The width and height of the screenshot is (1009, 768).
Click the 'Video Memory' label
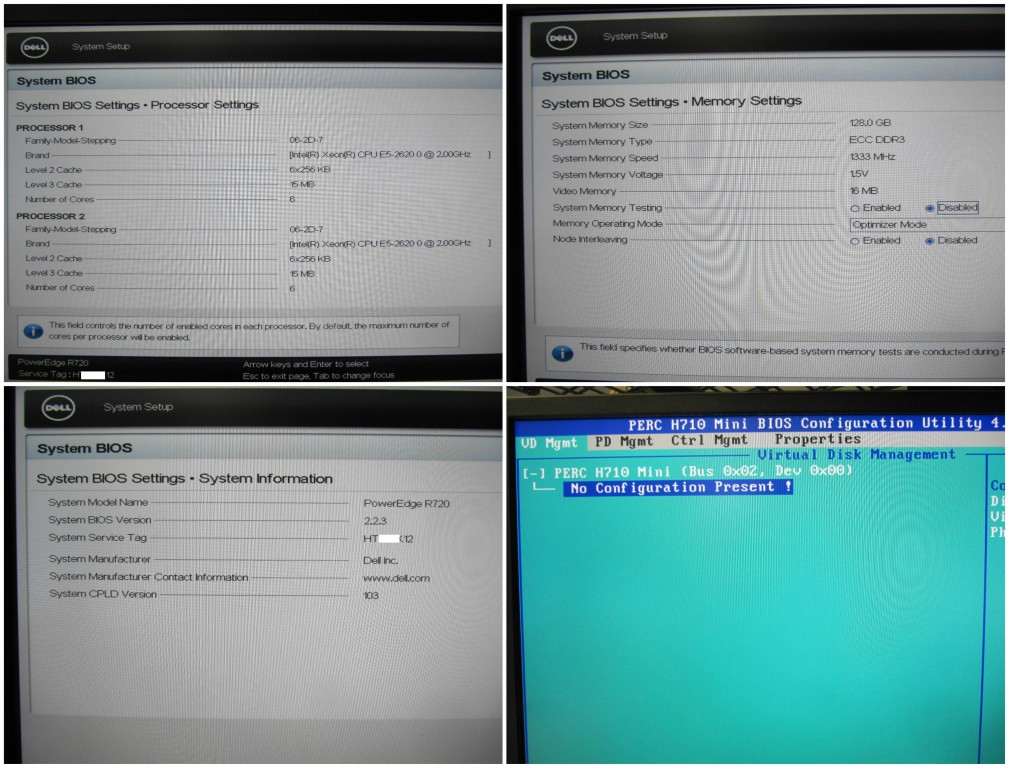coord(584,191)
